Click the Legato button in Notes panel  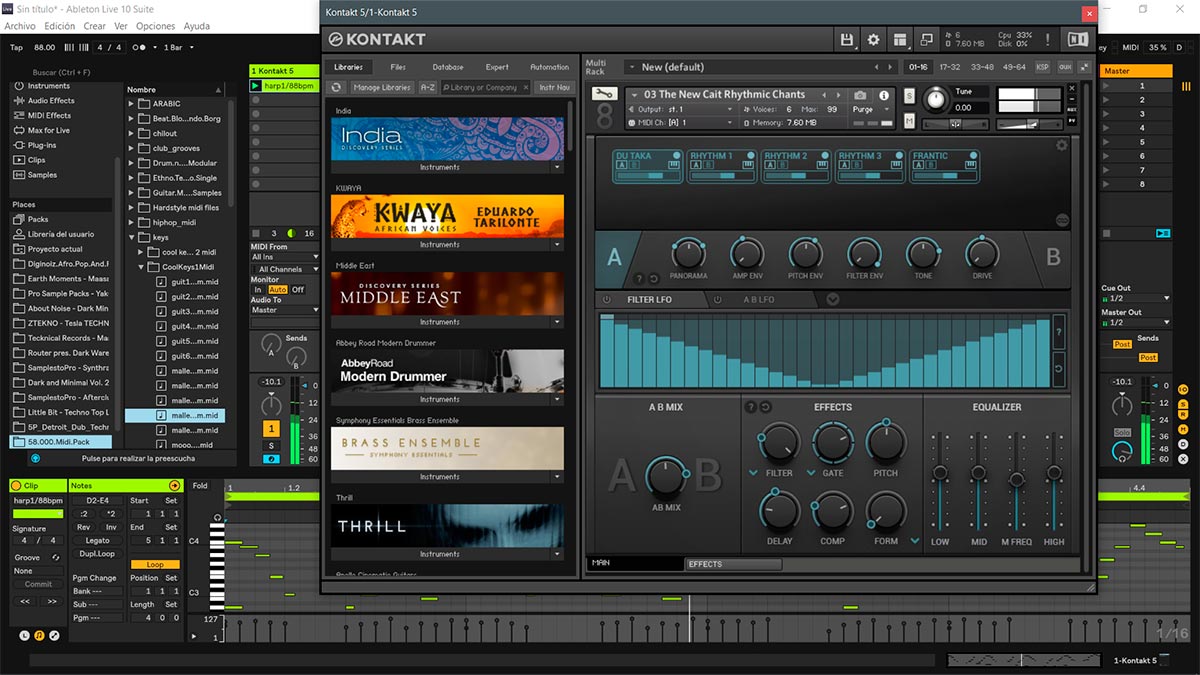coord(98,541)
